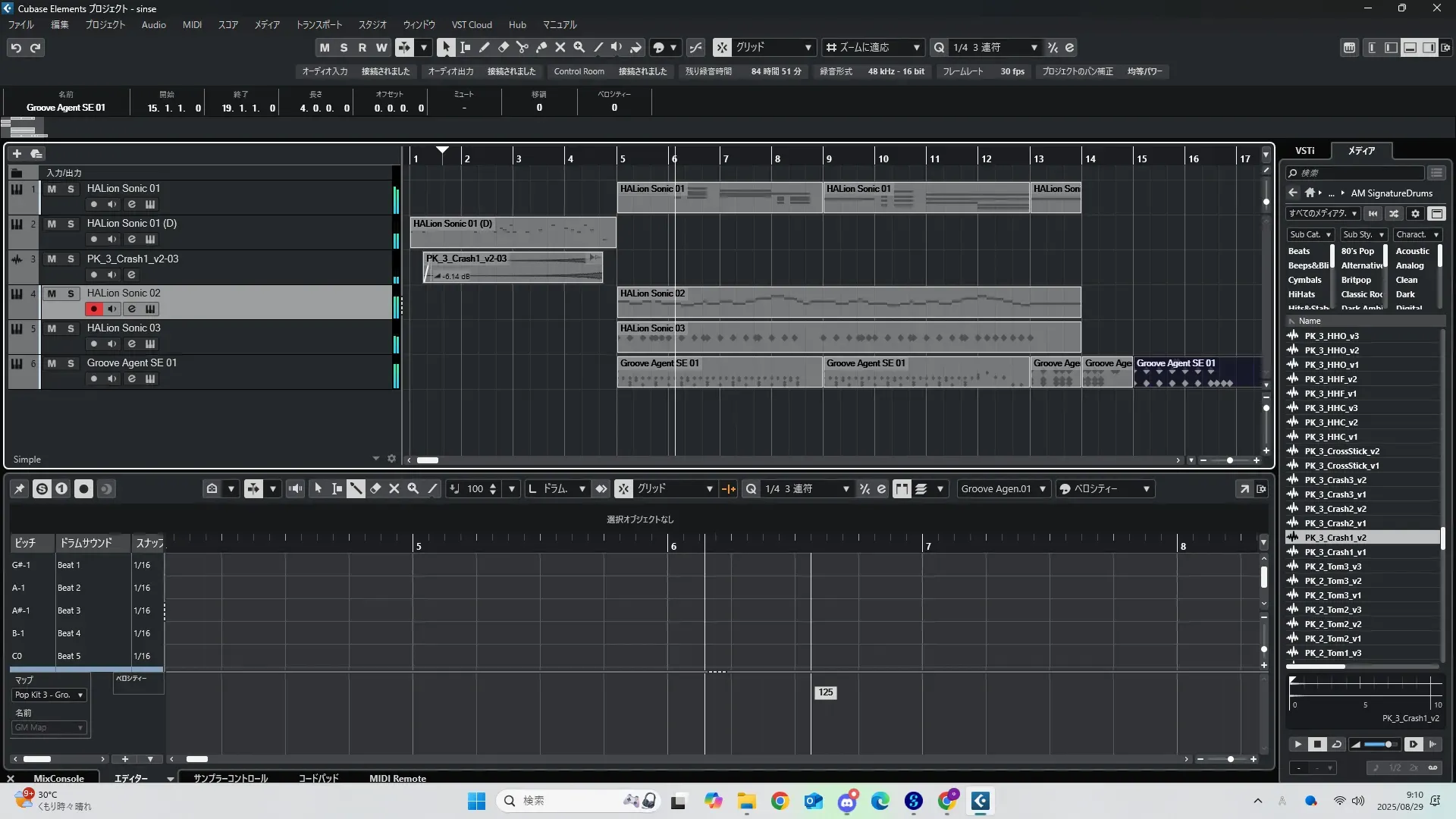Select the Eraser tool in main toolbar
Image resolution: width=1456 pixels, height=819 pixels.
click(503, 47)
